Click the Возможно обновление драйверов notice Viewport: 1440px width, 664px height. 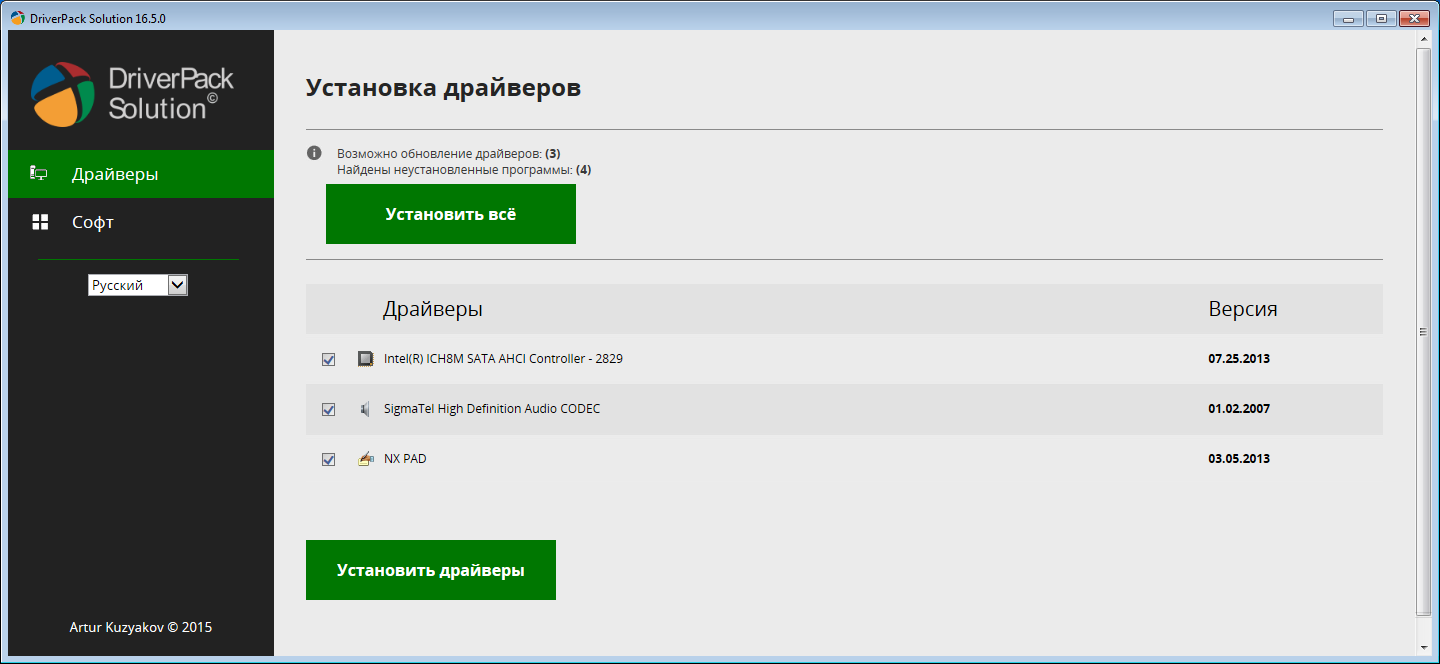[449, 154]
